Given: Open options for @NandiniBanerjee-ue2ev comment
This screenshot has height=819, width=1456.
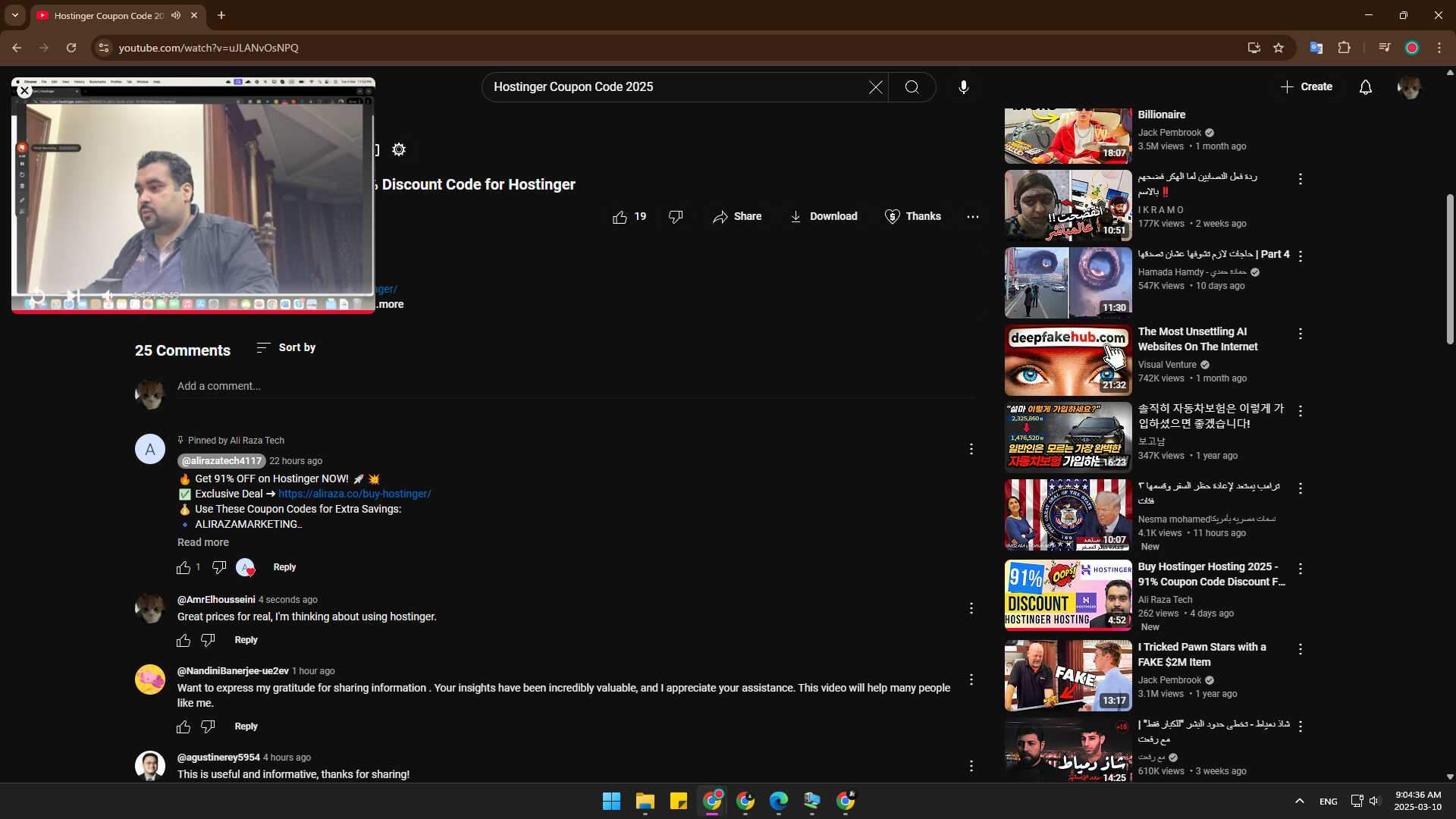Looking at the screenshot, I should 971,679.
